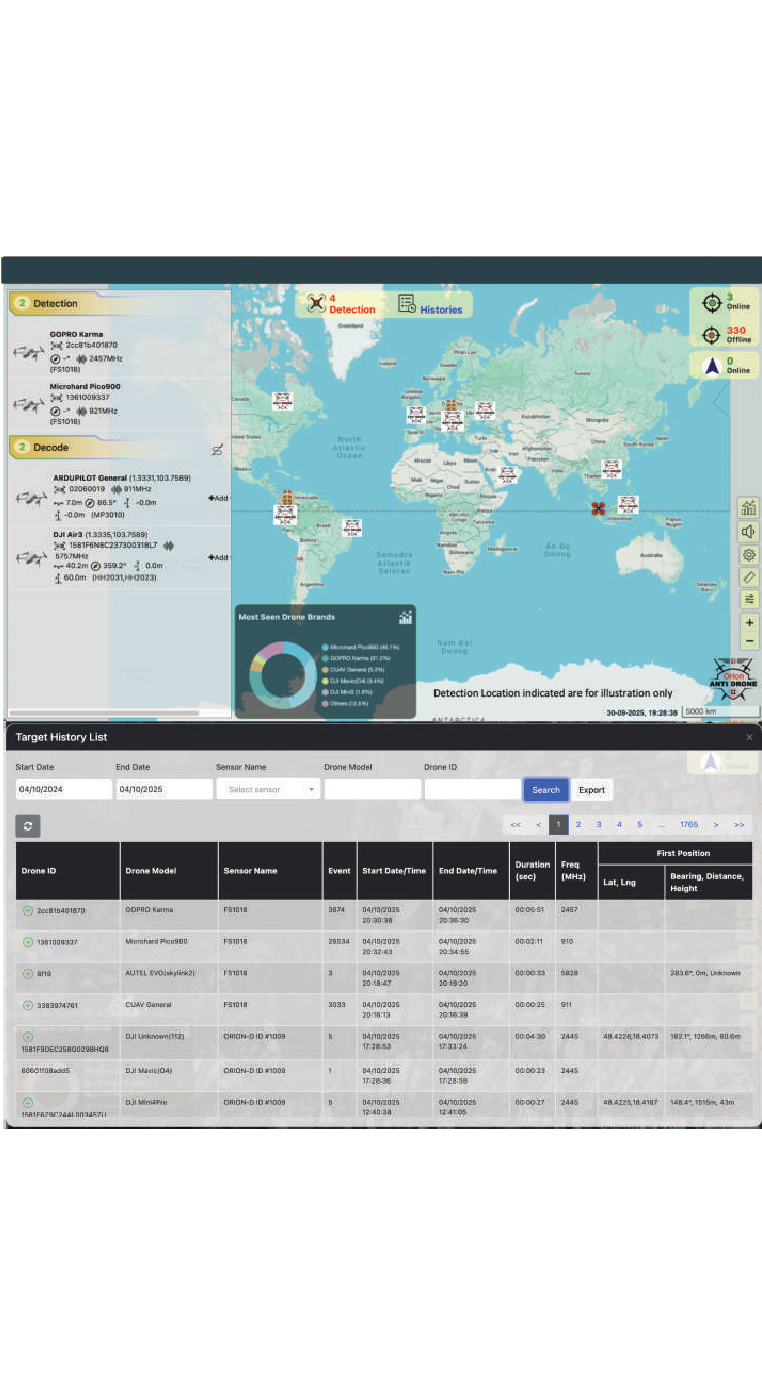Click the Drone ID column header

(68, 871)
